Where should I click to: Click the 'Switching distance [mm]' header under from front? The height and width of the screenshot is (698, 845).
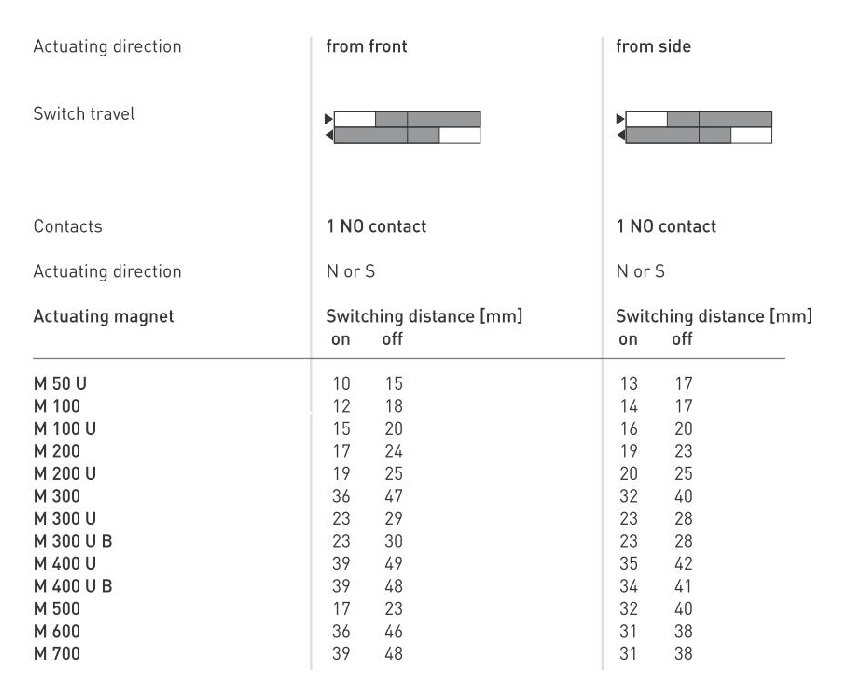point(425,317)
